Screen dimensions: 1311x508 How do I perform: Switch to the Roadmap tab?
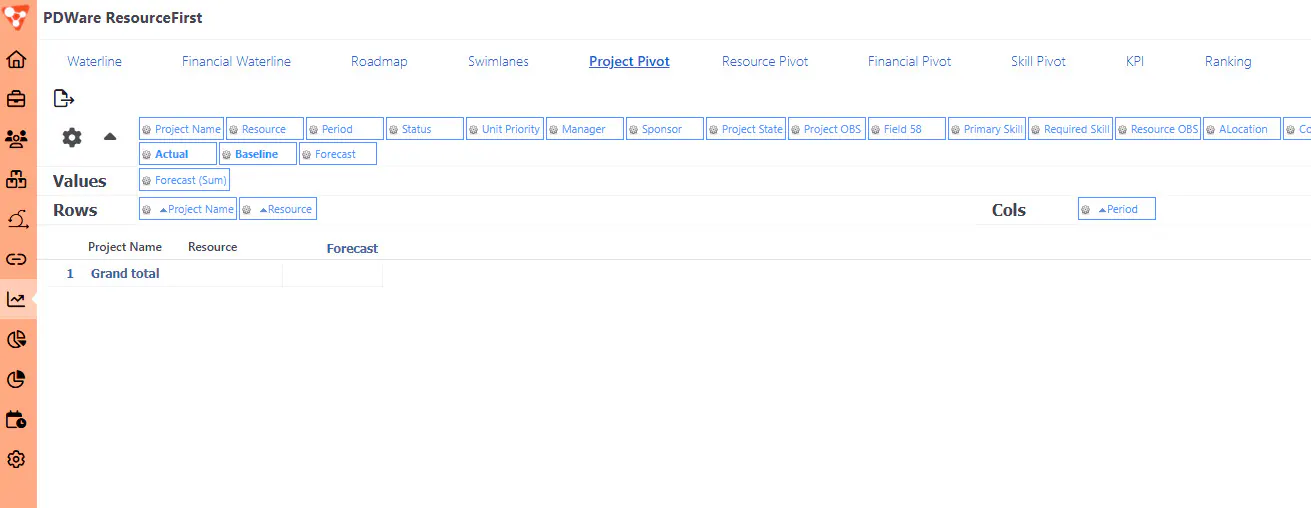click(379, 61)
